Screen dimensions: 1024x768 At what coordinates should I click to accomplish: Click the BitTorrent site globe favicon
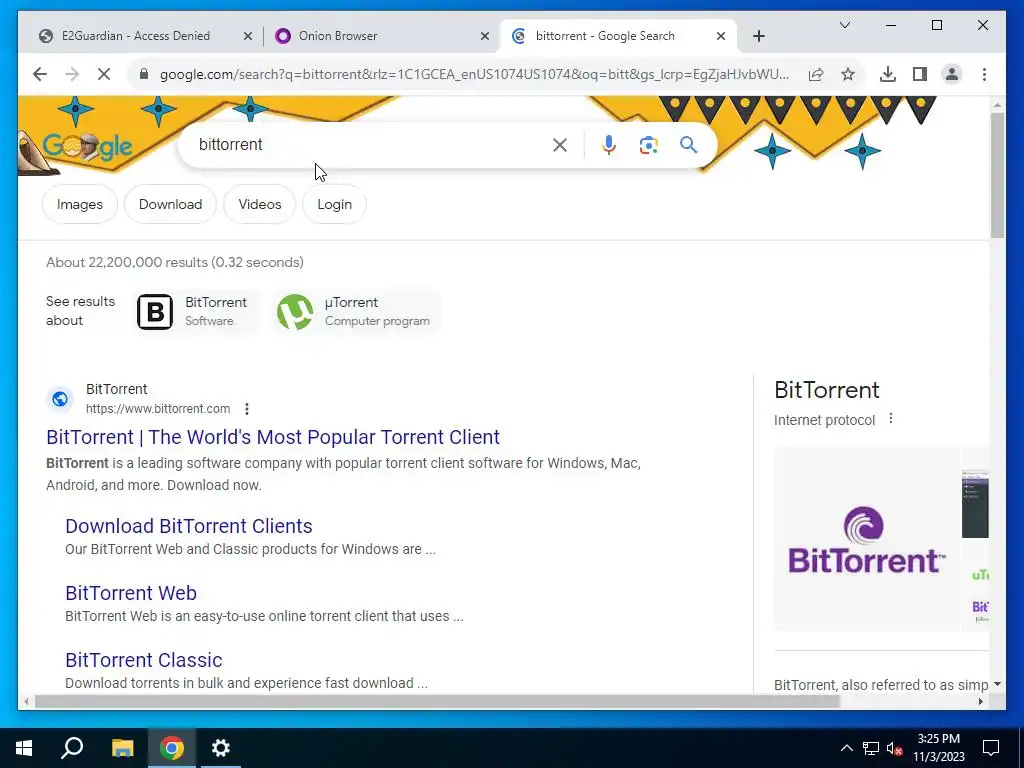click(59, 398)
